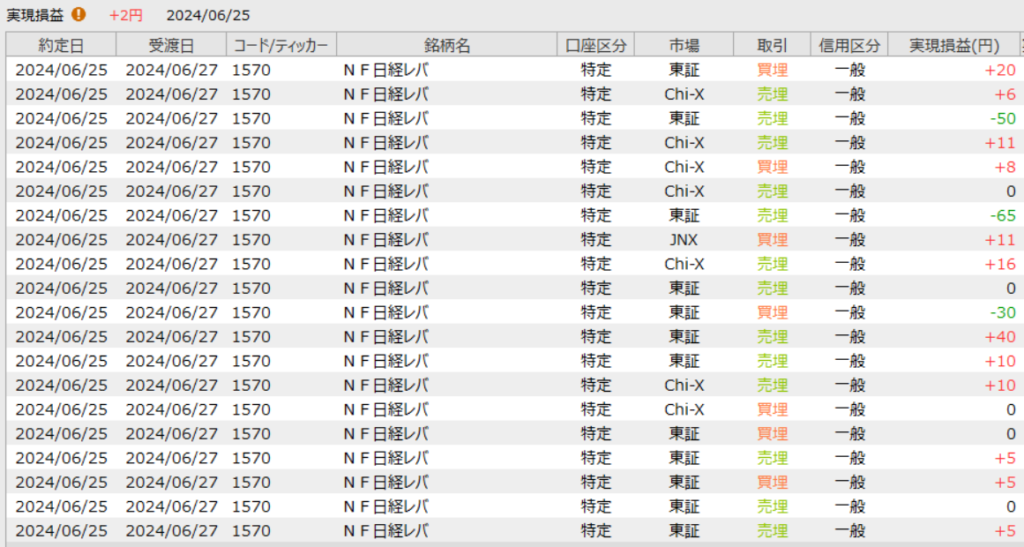Click the 実現損益 panel title

[35, 14]
